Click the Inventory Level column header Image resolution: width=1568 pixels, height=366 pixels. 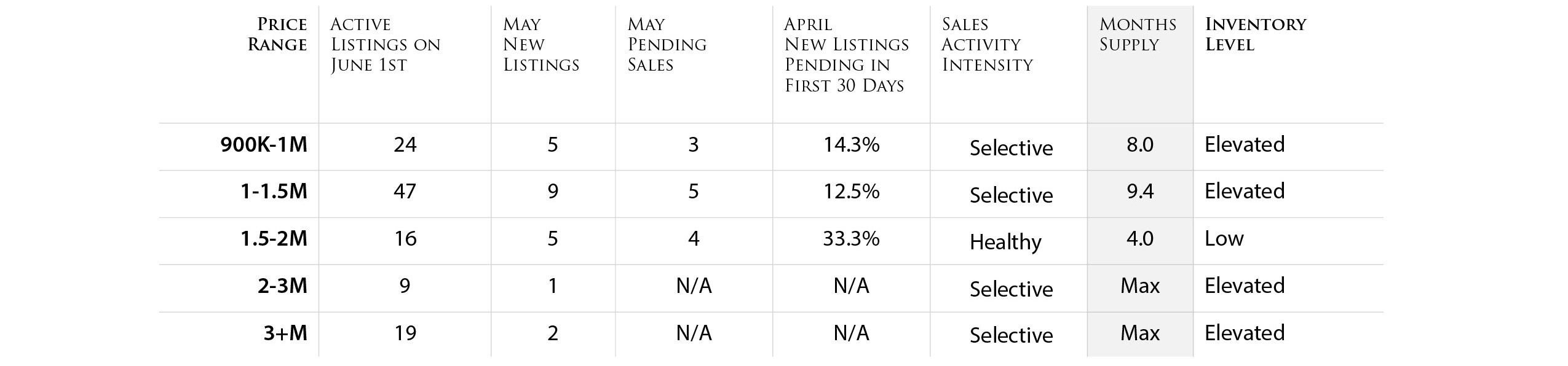(x=1256, y=34)
